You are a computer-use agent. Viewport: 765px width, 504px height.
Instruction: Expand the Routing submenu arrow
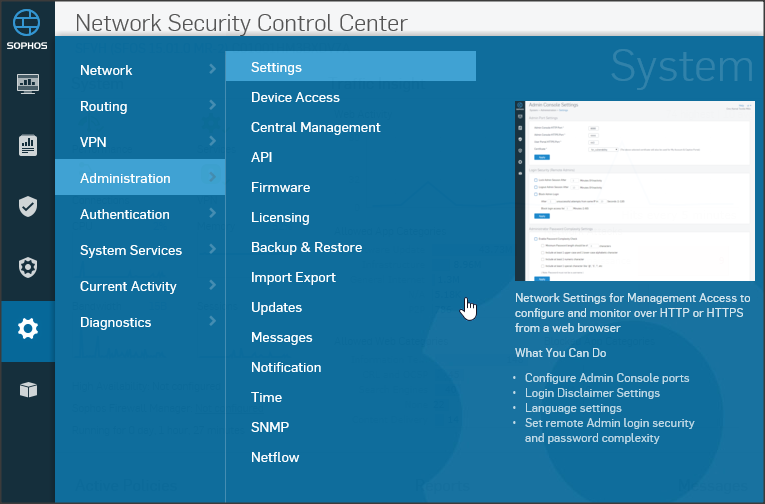pos(212,105)
